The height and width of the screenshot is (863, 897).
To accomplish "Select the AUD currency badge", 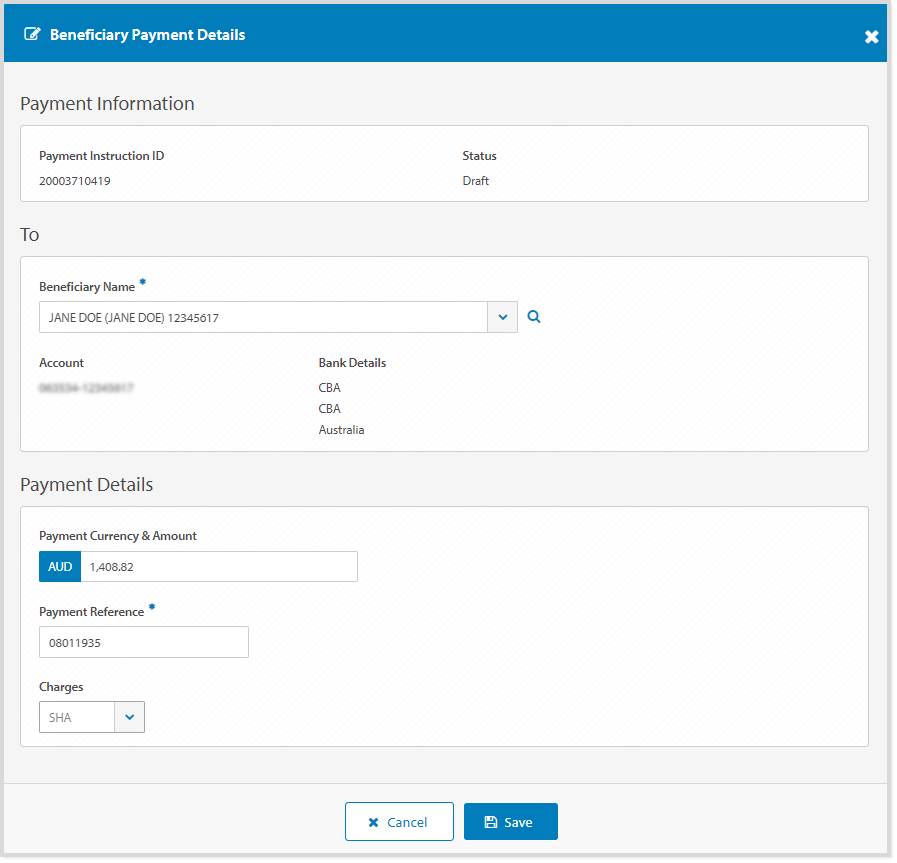I will (x=59, y=566).
